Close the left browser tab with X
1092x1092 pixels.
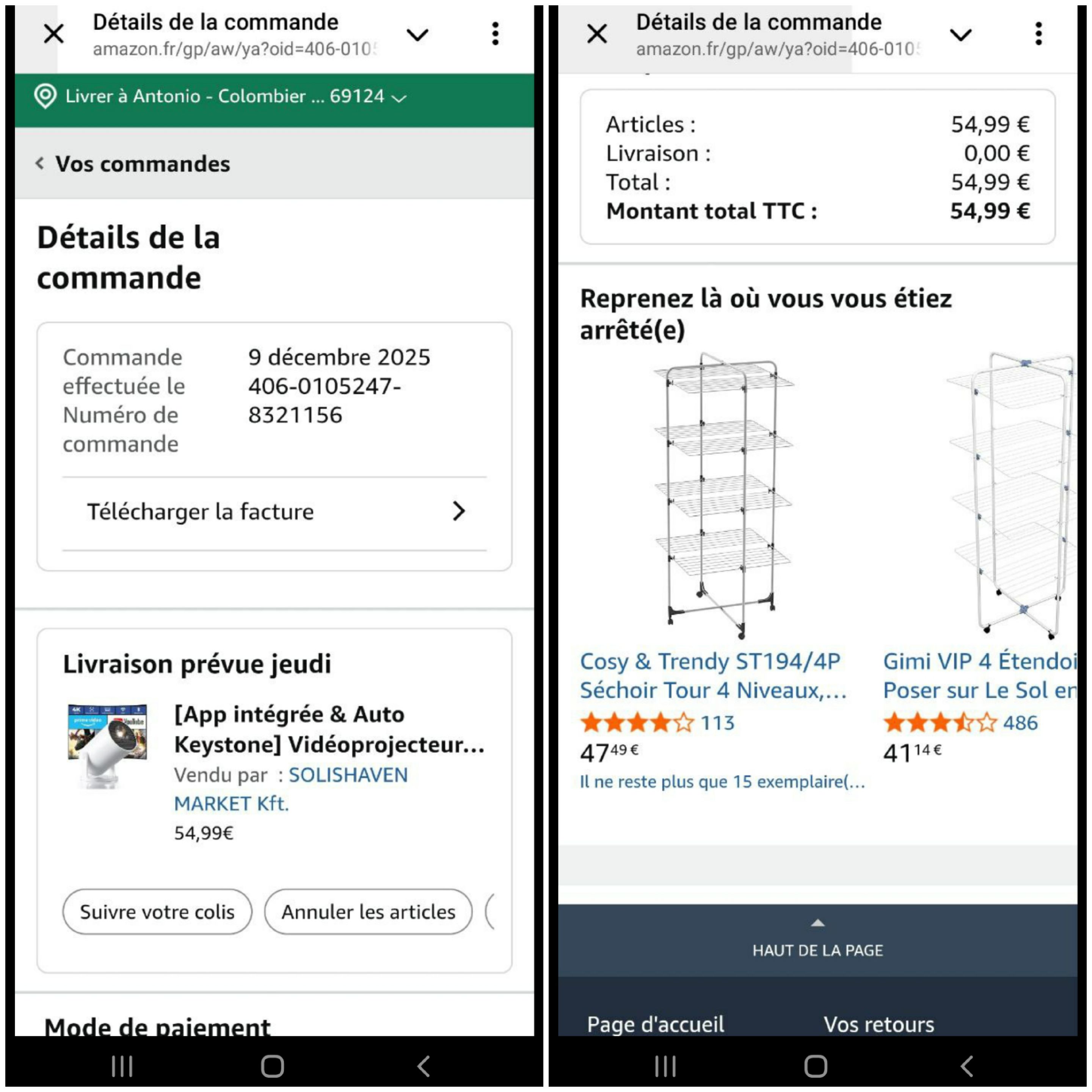[54, 34]
